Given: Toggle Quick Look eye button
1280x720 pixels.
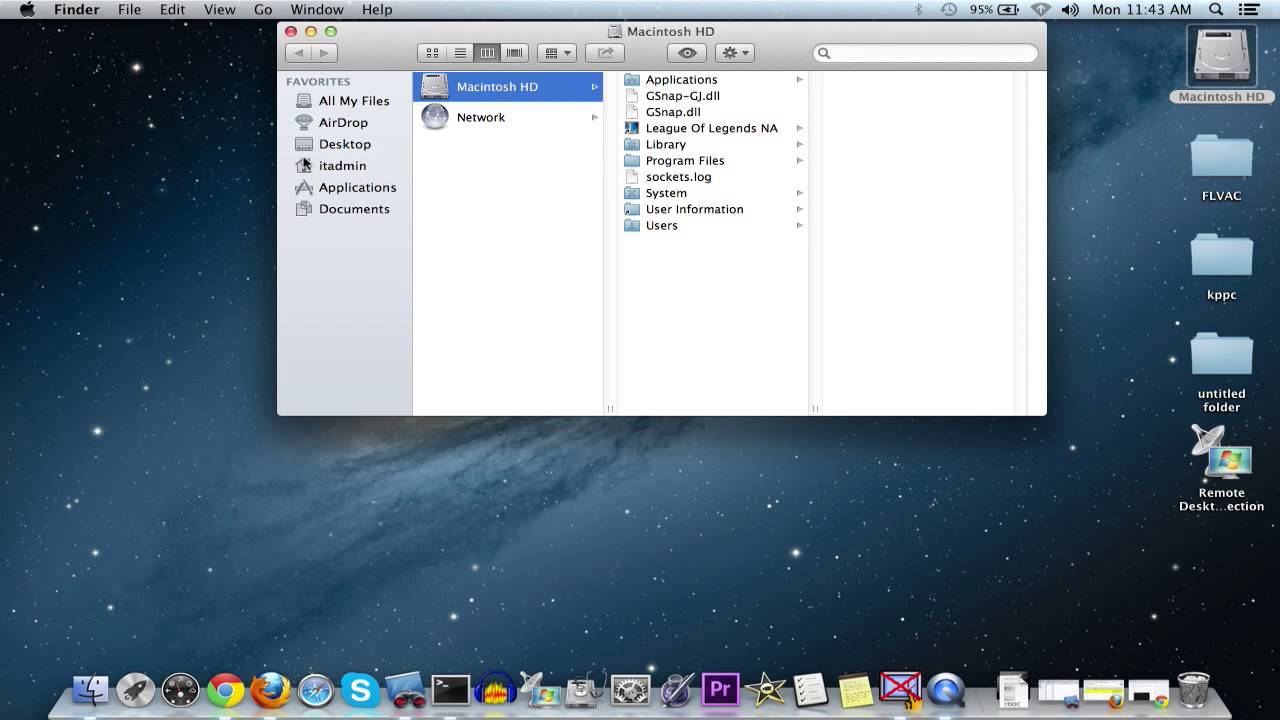Looking at the screenshot, I should point(687,53).
